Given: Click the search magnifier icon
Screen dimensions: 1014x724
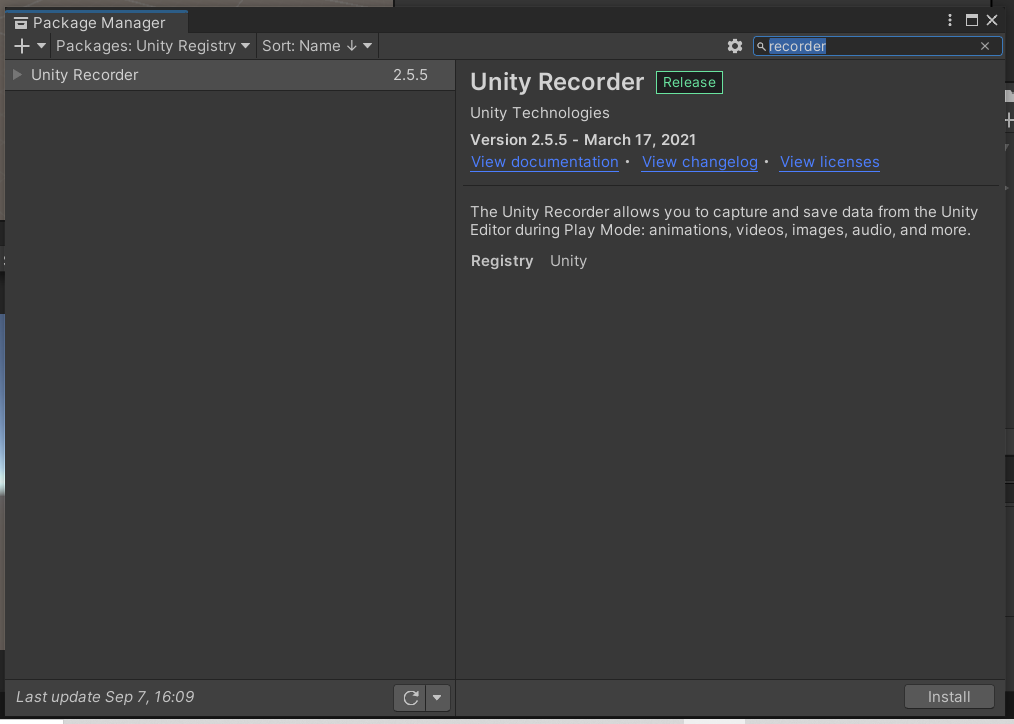Looking at the screenshot, I should [761, 47].
